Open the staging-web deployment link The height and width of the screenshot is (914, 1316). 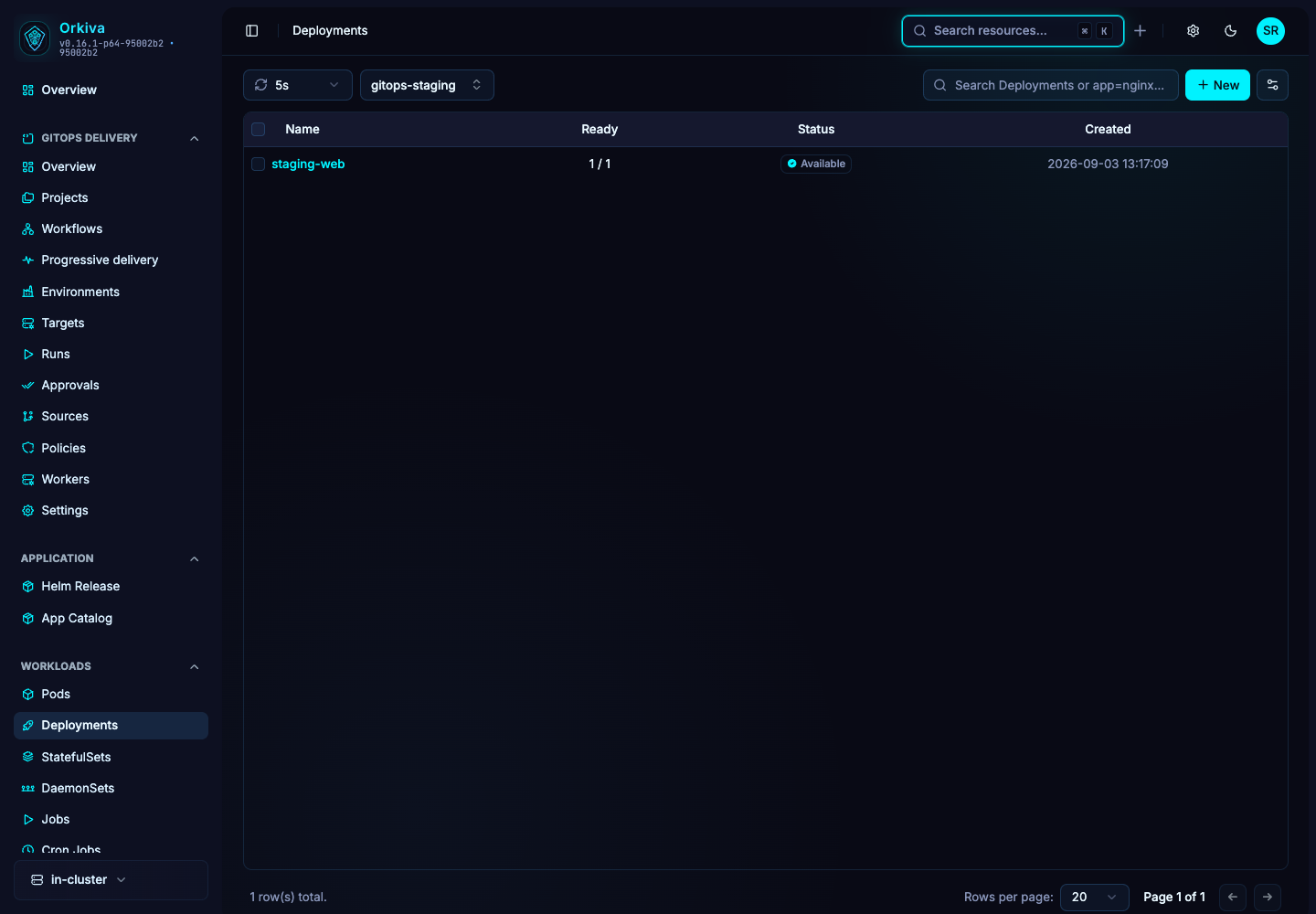click(308, 165)
